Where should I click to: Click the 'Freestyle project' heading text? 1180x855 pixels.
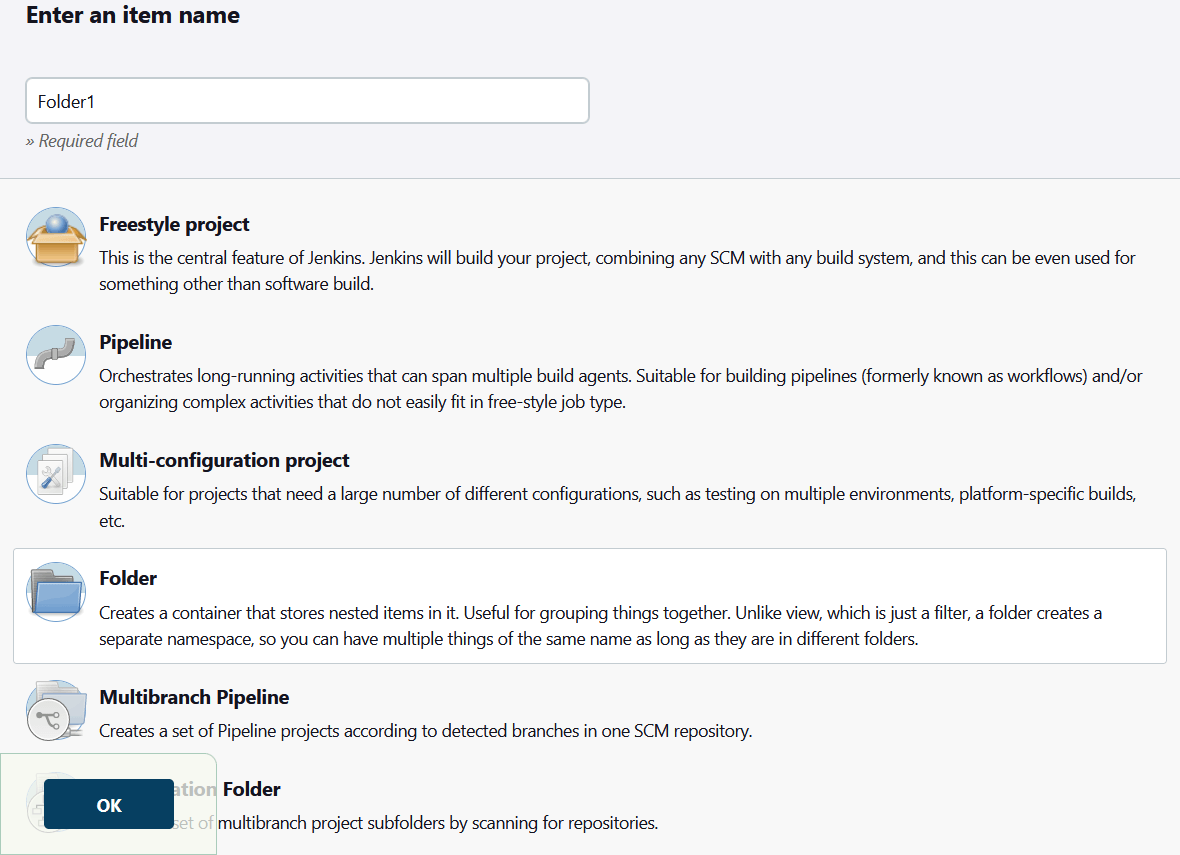pos(174,224)
